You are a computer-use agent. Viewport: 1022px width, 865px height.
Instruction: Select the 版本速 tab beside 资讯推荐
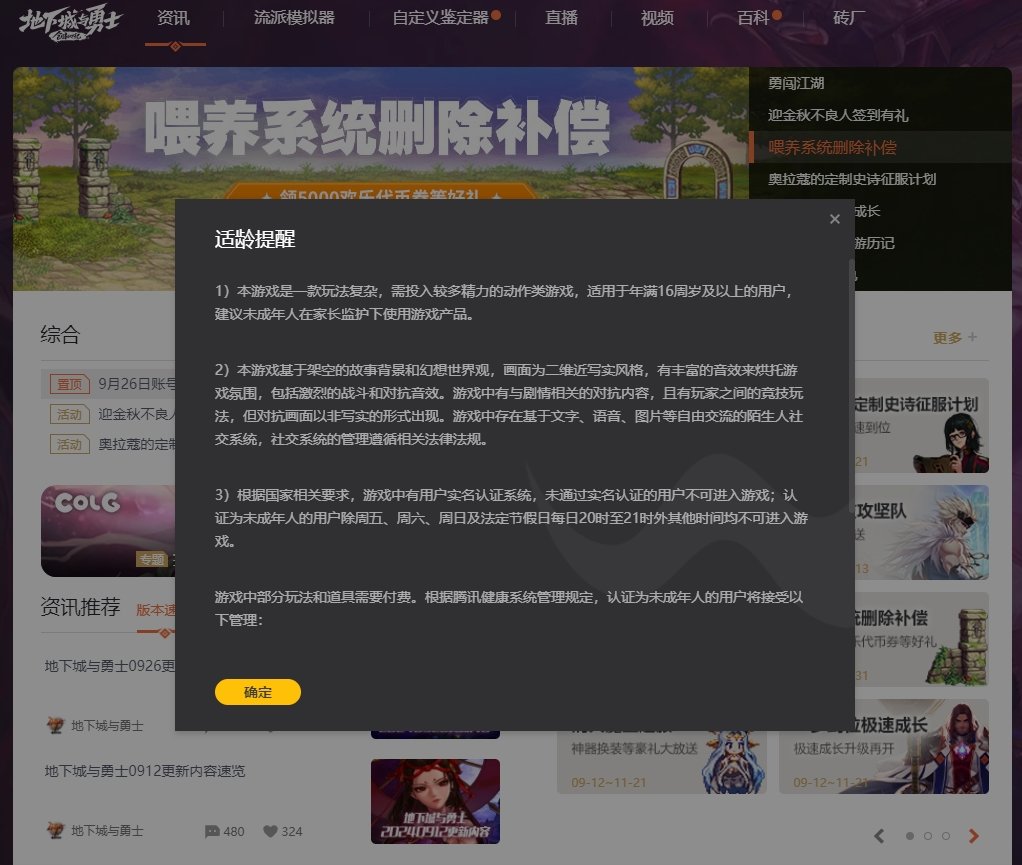tap(156, 610)
